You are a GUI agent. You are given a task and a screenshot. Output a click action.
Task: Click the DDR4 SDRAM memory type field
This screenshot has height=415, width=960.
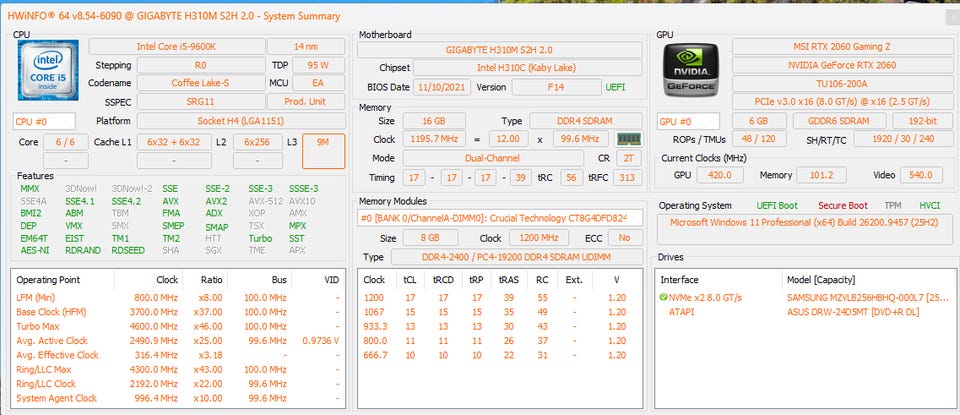(x=586, y=121)
